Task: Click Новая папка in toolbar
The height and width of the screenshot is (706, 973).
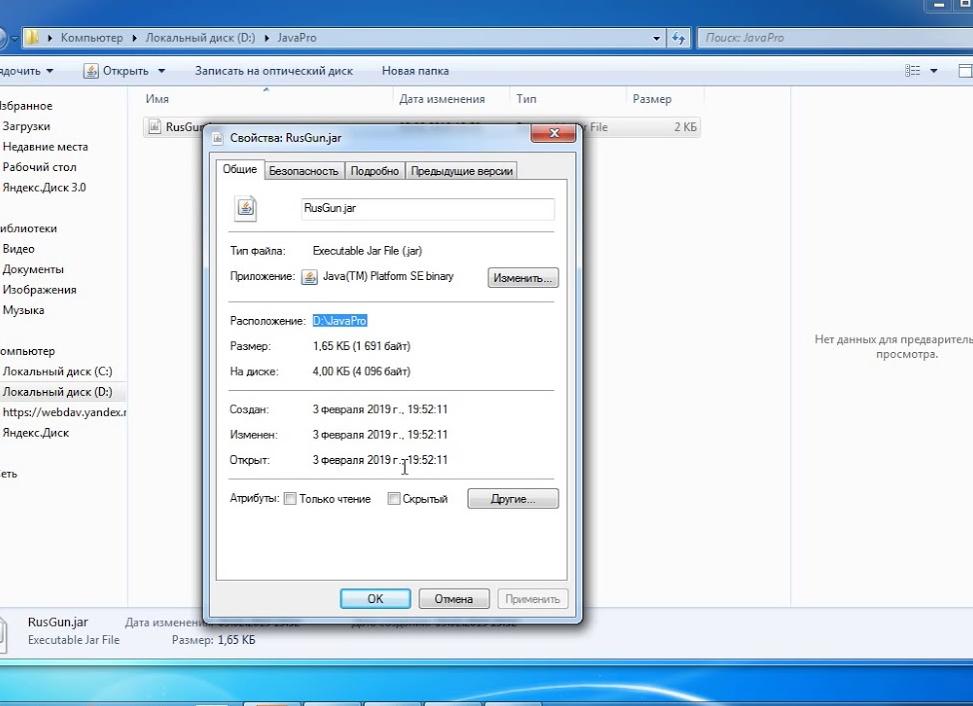Action: click(415, 71)
